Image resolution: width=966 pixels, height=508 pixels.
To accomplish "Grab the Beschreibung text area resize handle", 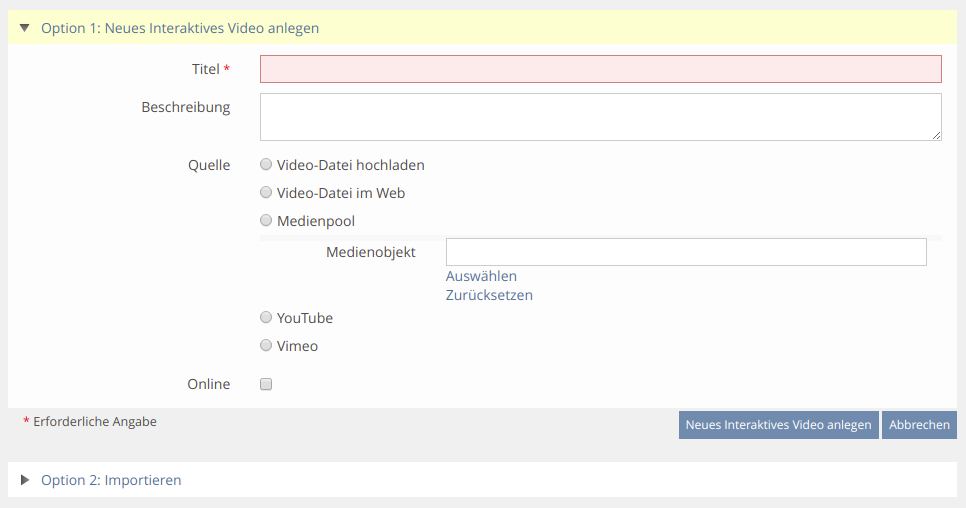I will 936,135.
